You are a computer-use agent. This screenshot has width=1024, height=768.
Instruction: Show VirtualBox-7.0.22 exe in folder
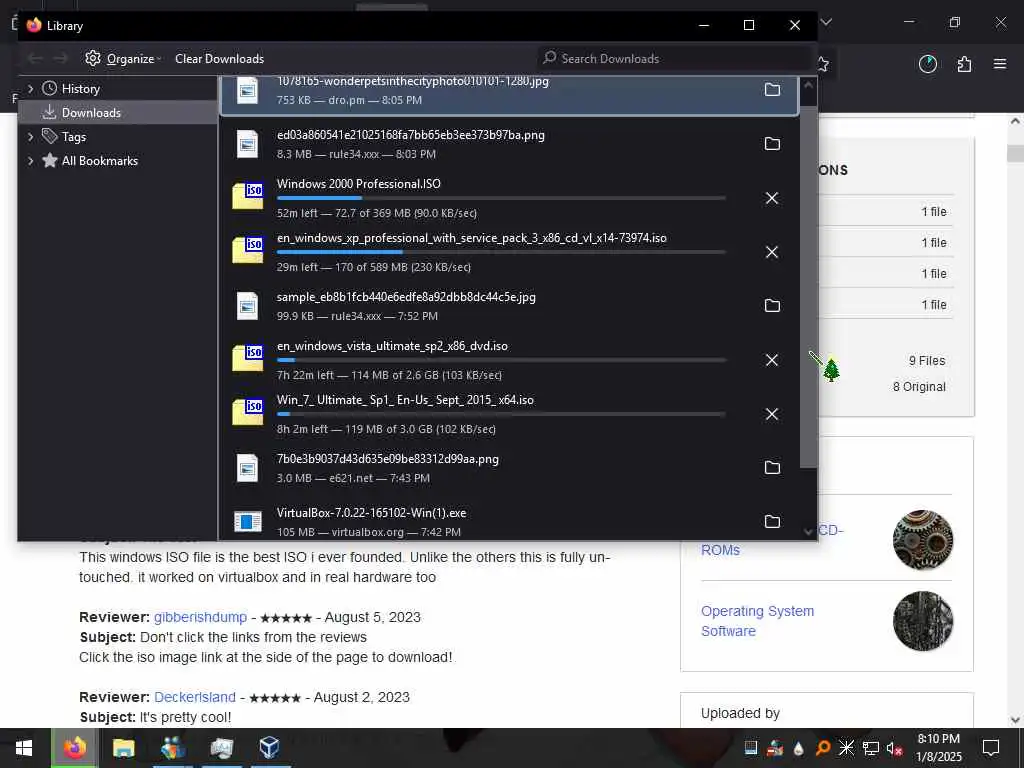[x=772, y=521]
